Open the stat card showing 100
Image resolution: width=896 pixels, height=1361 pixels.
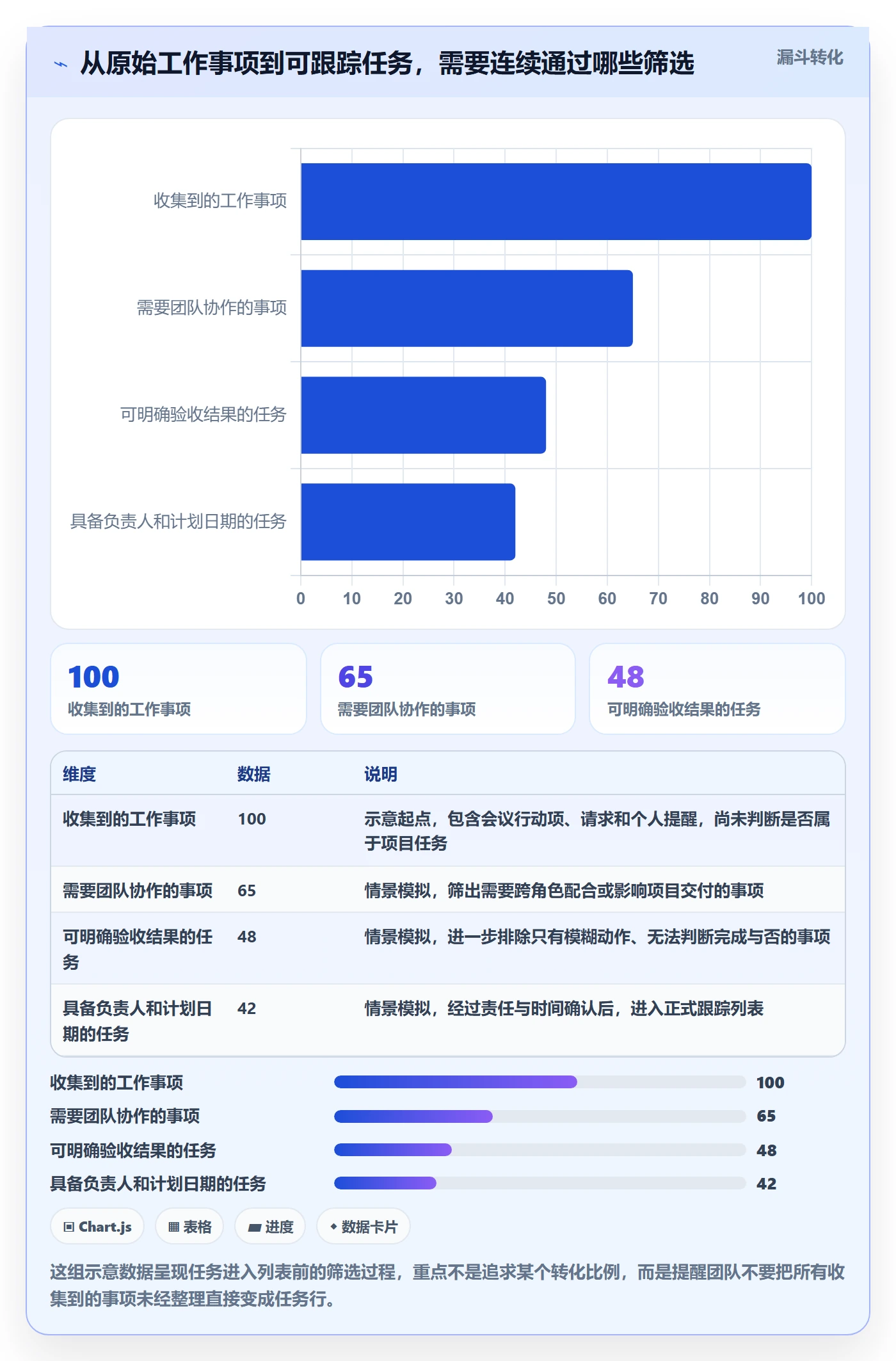tap(179, 689)
